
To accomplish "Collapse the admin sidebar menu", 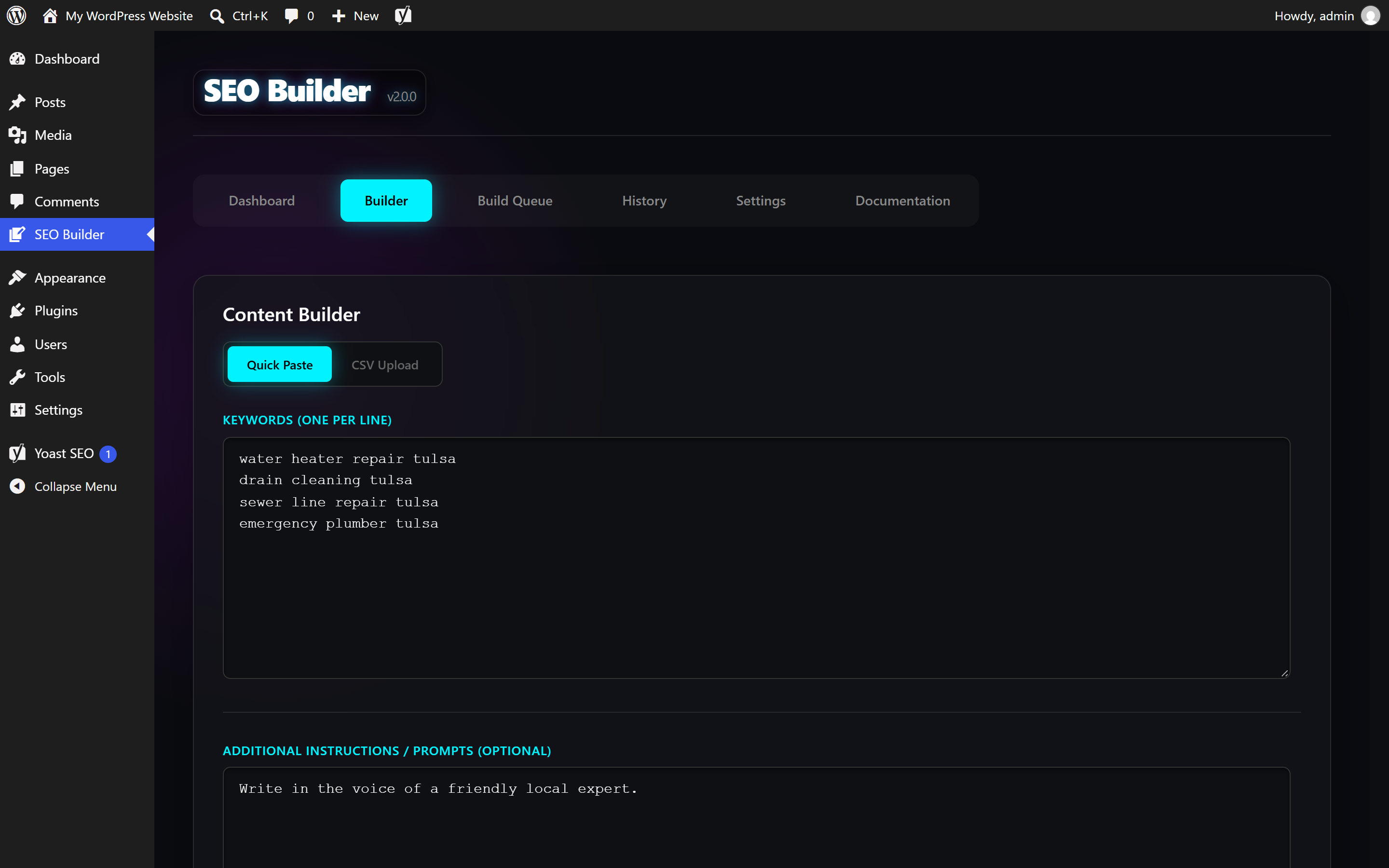I will [x=77, y=486].
